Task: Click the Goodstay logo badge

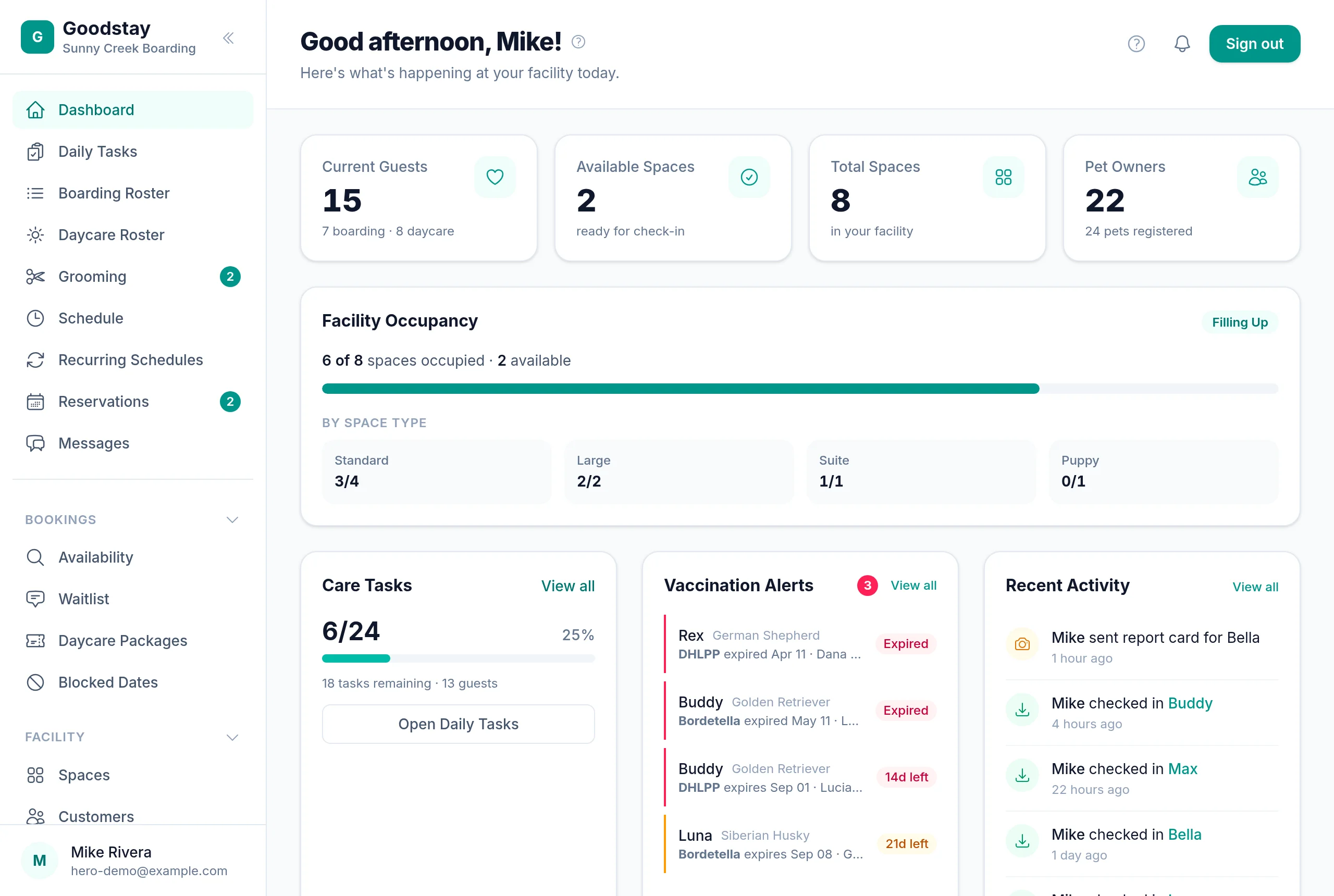Action: coord(38,37)
